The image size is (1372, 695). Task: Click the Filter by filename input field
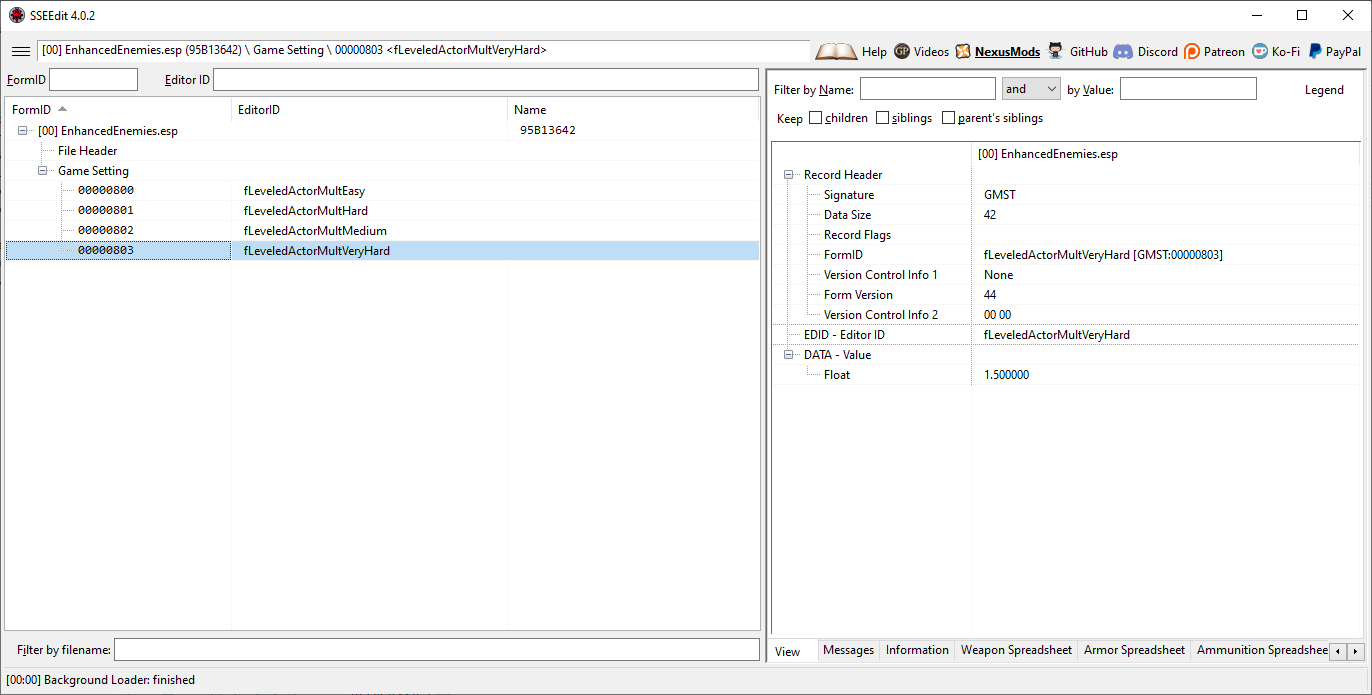(x=436, y=650)
